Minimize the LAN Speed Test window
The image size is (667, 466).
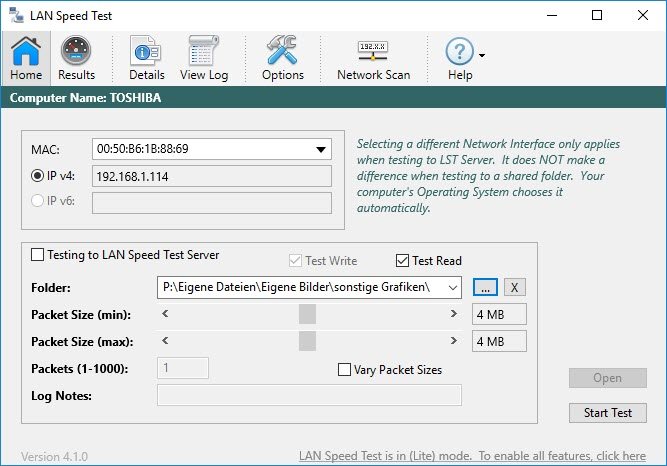[552, 15]
